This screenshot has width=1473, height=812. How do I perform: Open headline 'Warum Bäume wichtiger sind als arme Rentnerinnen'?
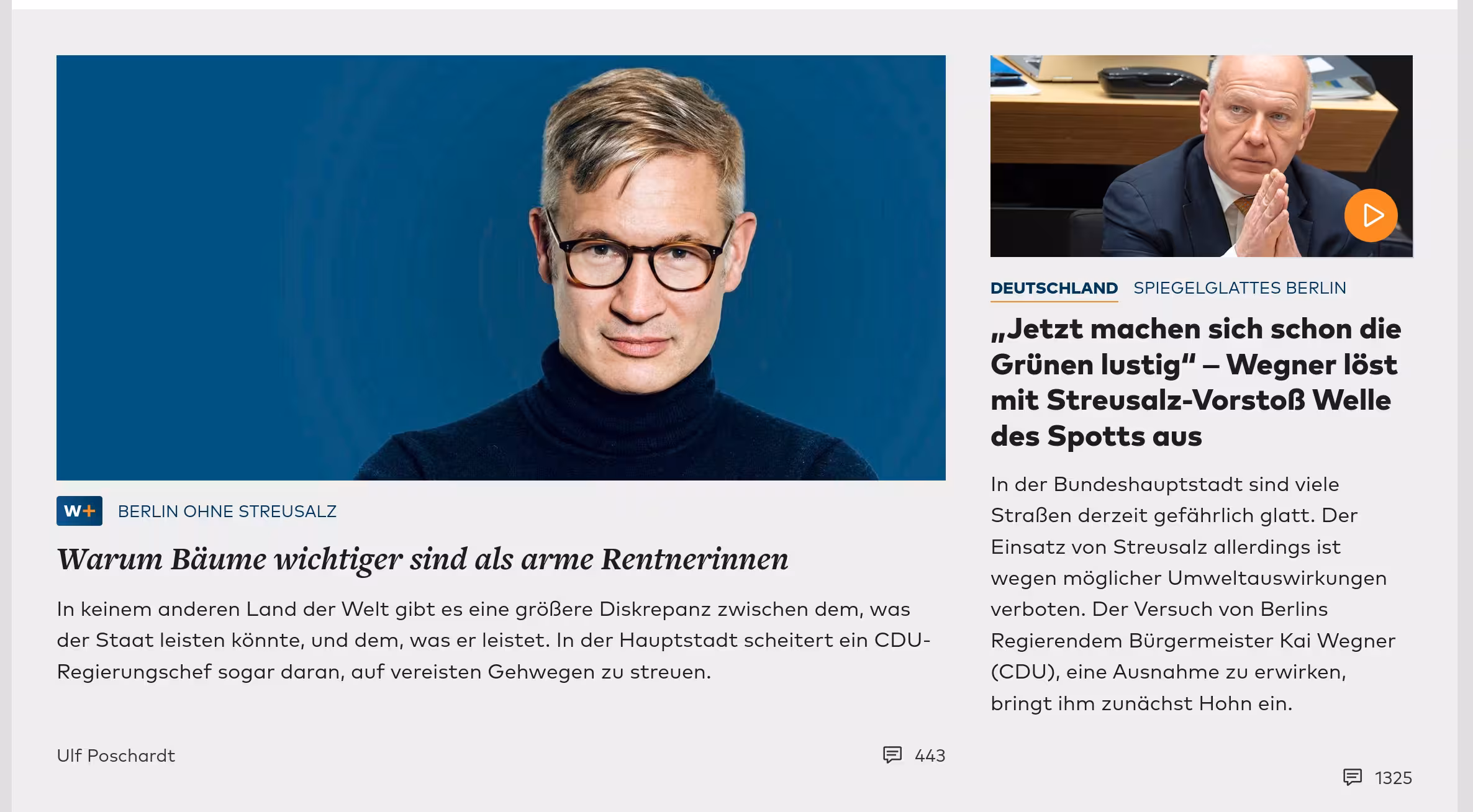point(422,559)
